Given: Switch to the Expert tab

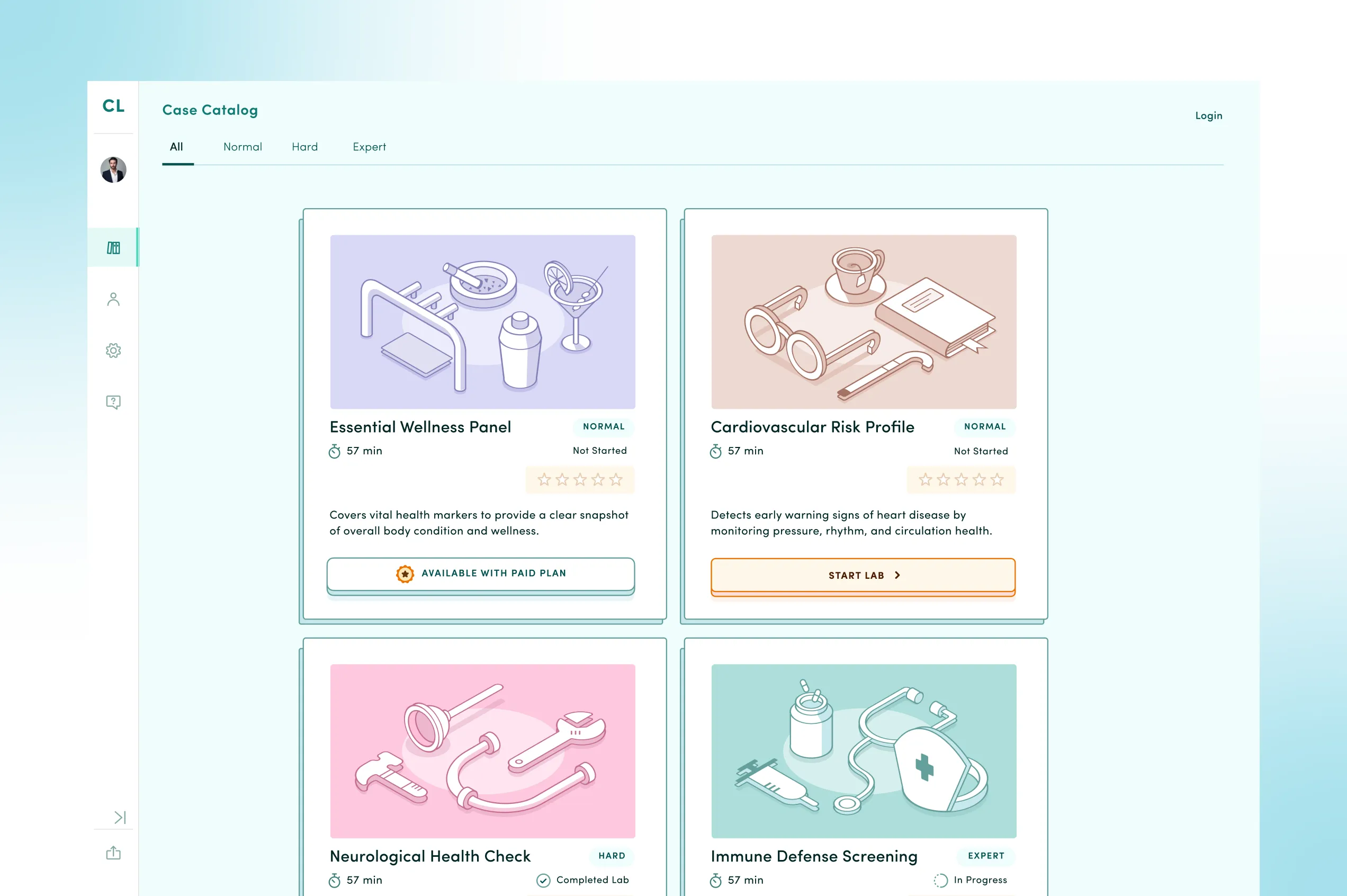Looking at the screenshot, I should click(369, 147).
